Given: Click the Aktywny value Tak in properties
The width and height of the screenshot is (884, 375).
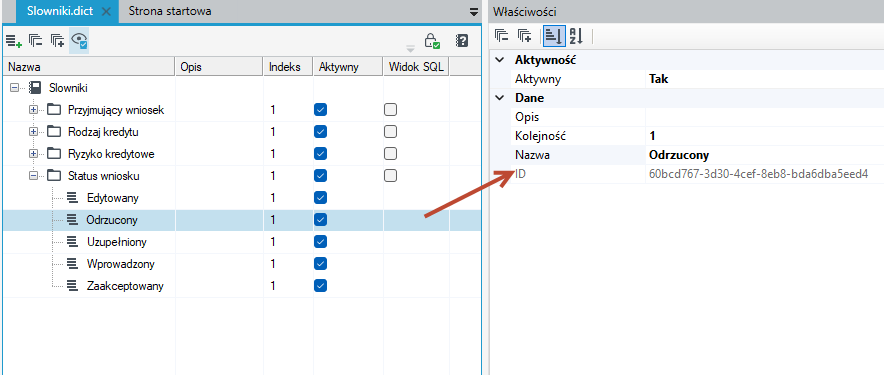Looking at the screenshot, I should point(764,79).
